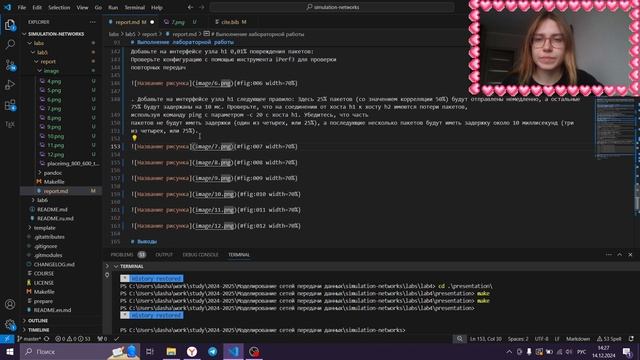The image size is (640, 360).
Task: Change UTF-8 file encoding
Action: pos(542,339)
